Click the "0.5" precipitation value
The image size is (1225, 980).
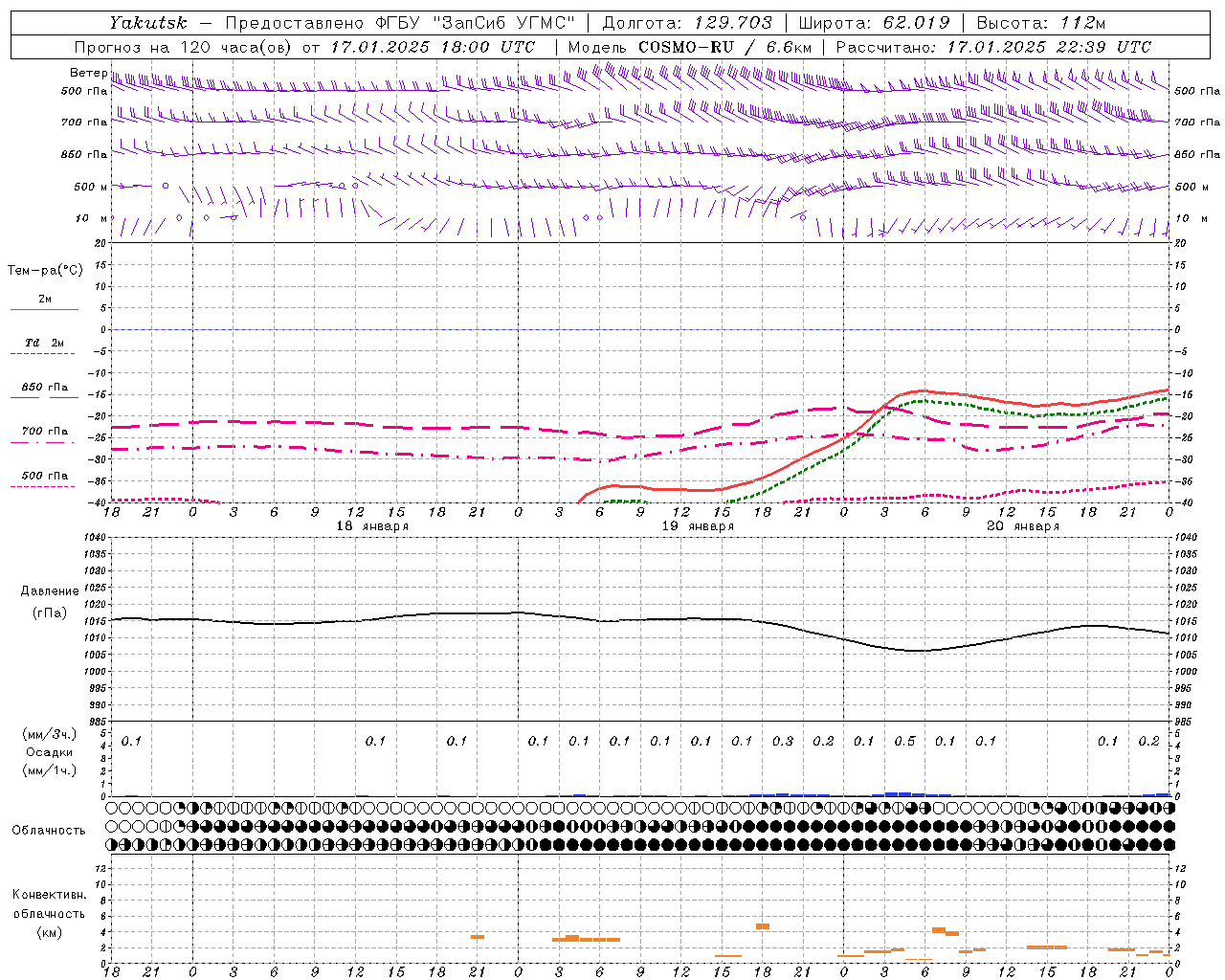coord(904,741)
